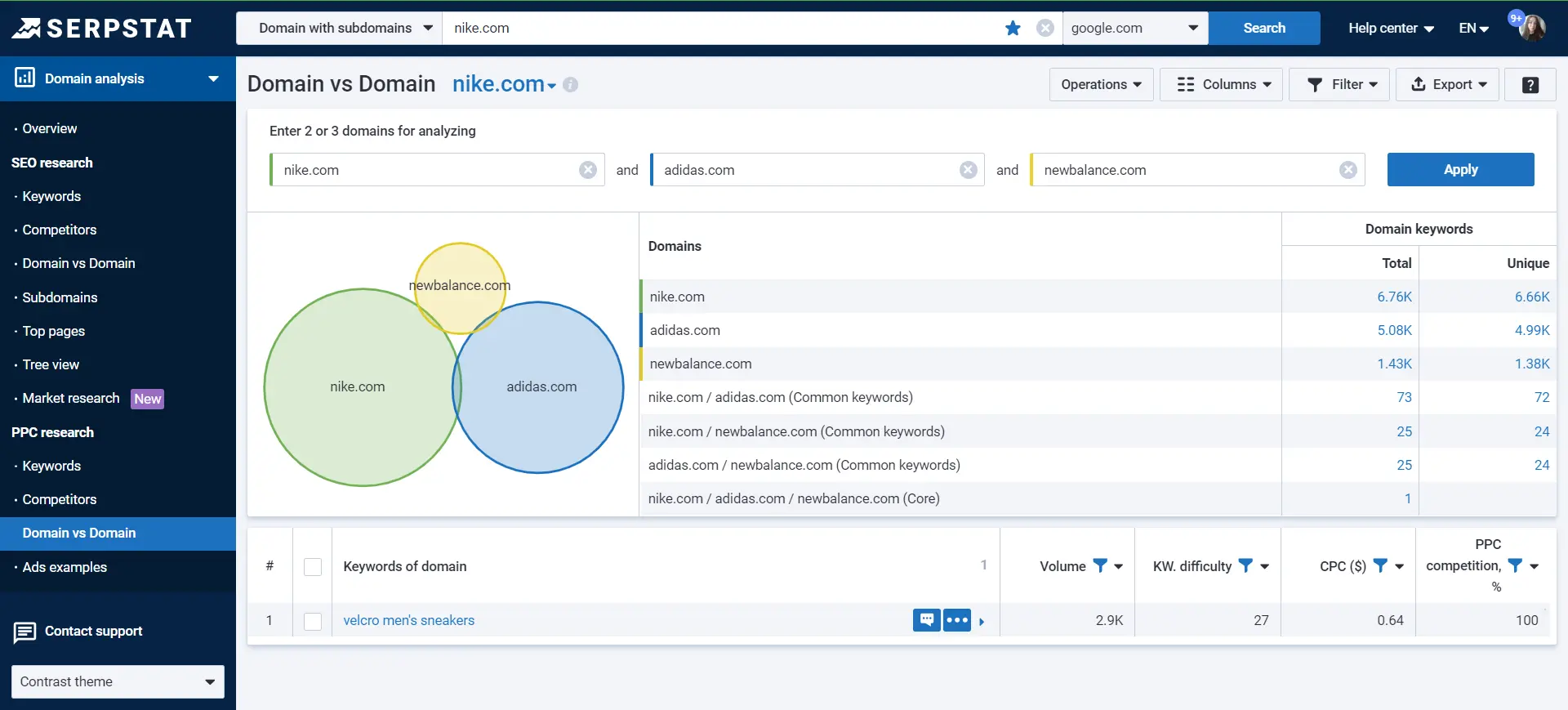Clear the nike.com comparison domain
This screenshot has width=1568, height=710.
[x=587, y=170]
